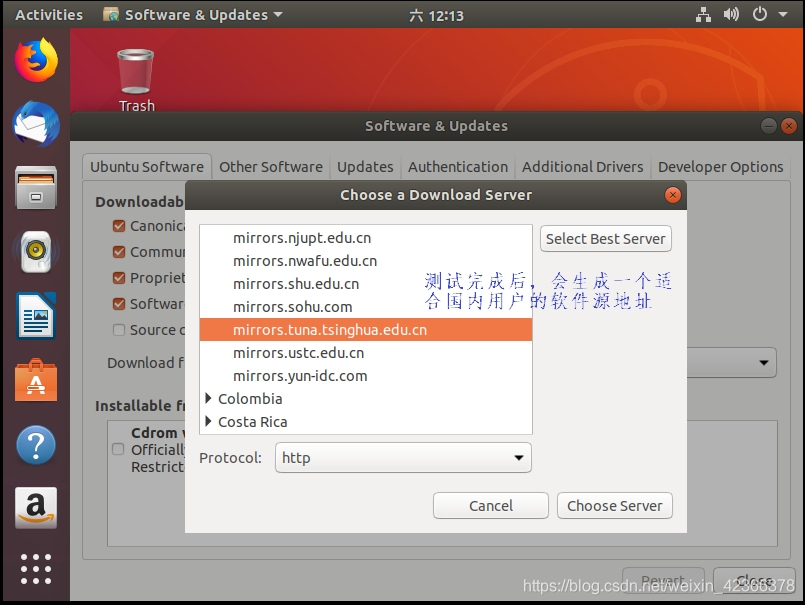The height and width of the screenshot is (605, 805).
Task: Toggle the Community-maintained software checkbox
Action: (x=119, y=252)
